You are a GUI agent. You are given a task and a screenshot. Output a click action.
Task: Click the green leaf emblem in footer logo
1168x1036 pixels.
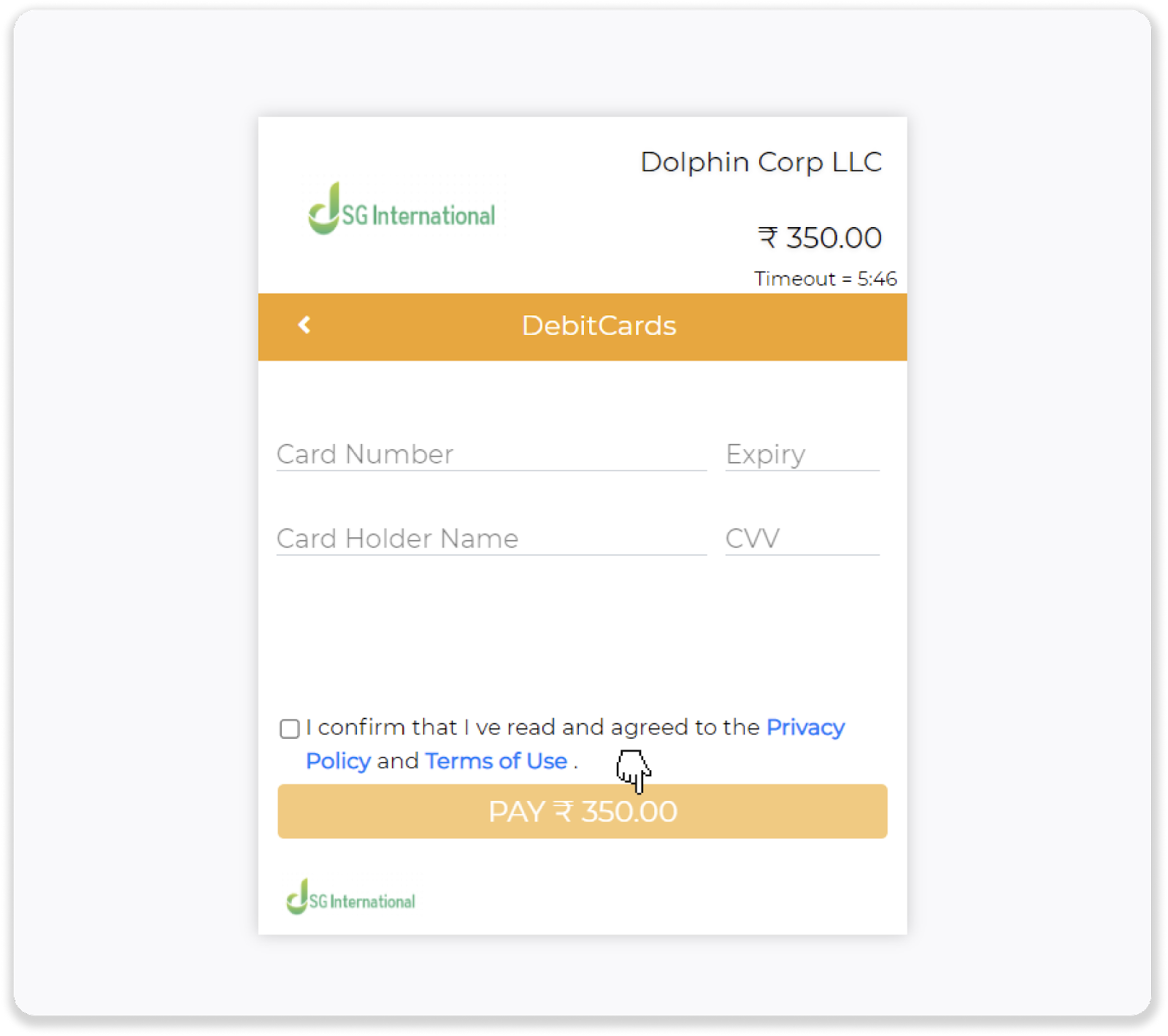click(297, 897)
